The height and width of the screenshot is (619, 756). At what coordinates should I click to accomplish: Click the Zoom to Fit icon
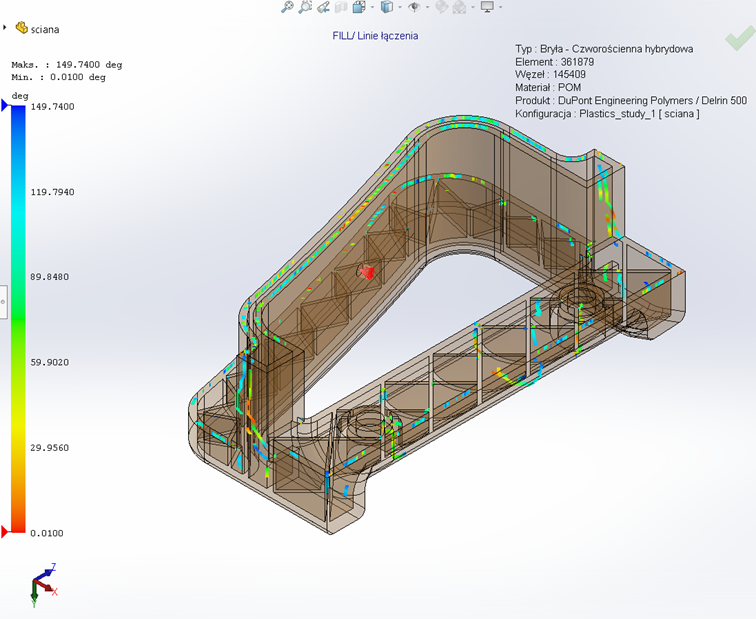tap(287, 7)
